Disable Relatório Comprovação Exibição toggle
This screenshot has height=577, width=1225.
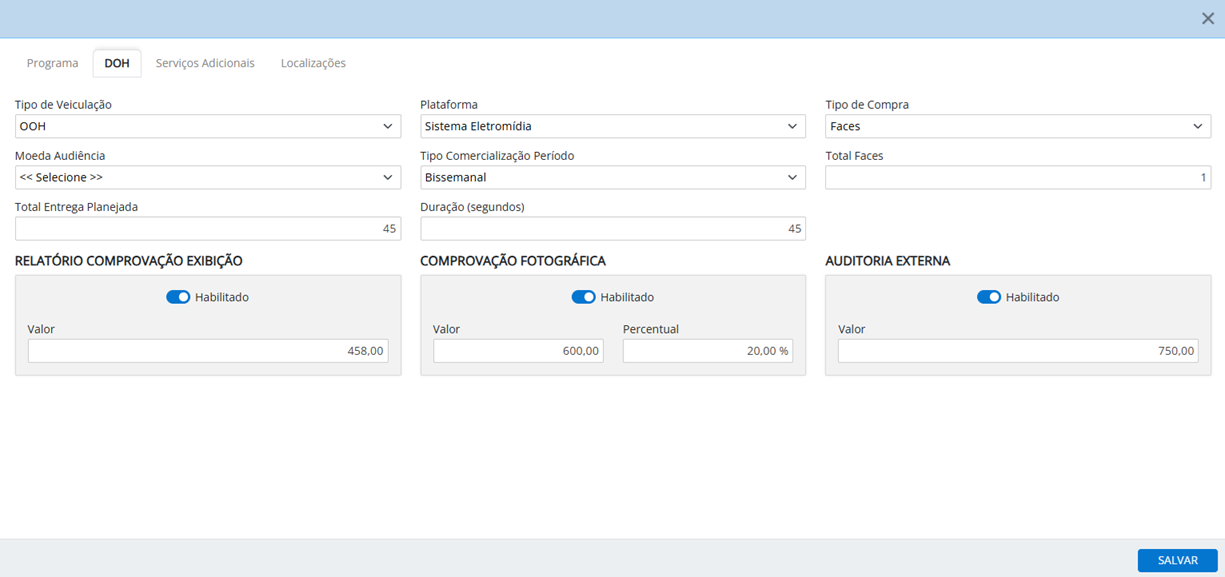click(x=178, y=297)
